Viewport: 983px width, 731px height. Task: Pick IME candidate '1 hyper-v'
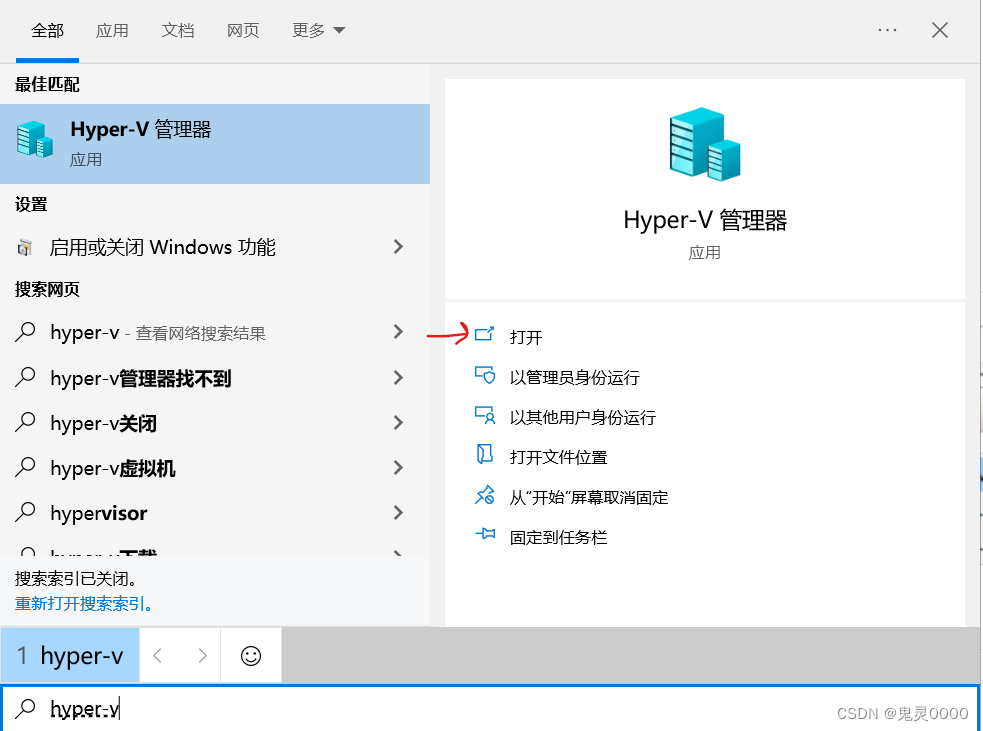(x=70, y=656)
